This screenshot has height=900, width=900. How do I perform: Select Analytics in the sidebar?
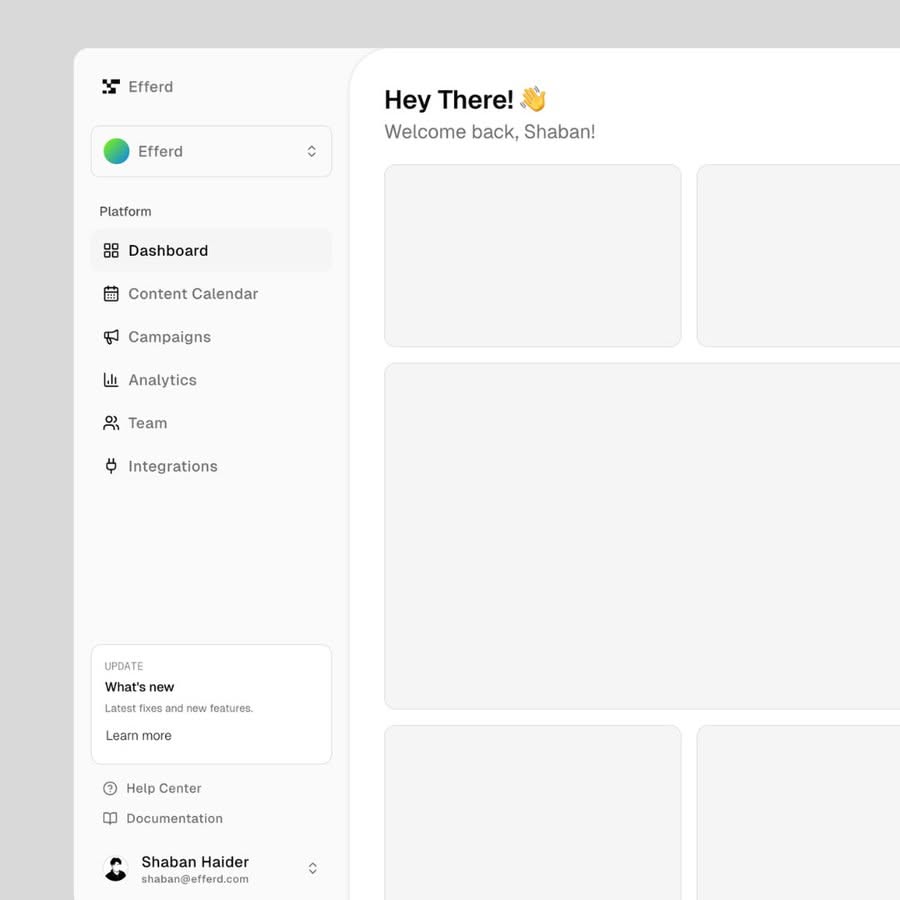(x=162, y=380)
